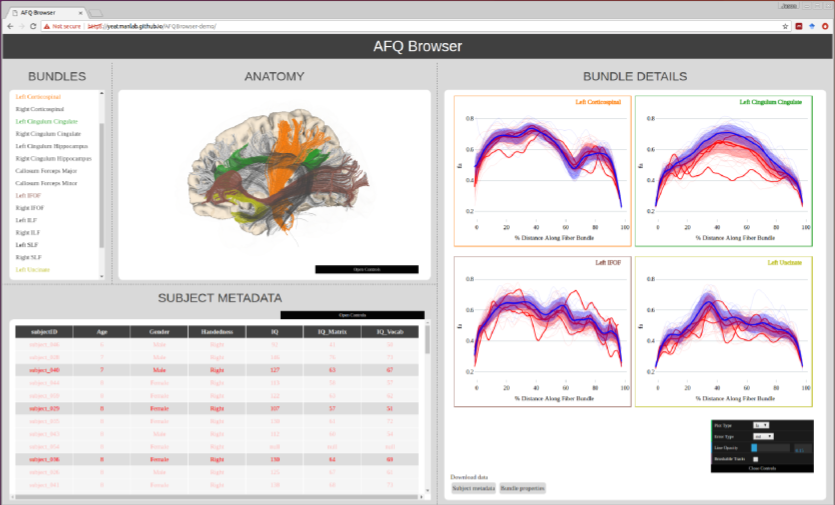The height and width of the screenshot is (505, 835).
Task: Download Subject metadata button
Action: [473, 488]
